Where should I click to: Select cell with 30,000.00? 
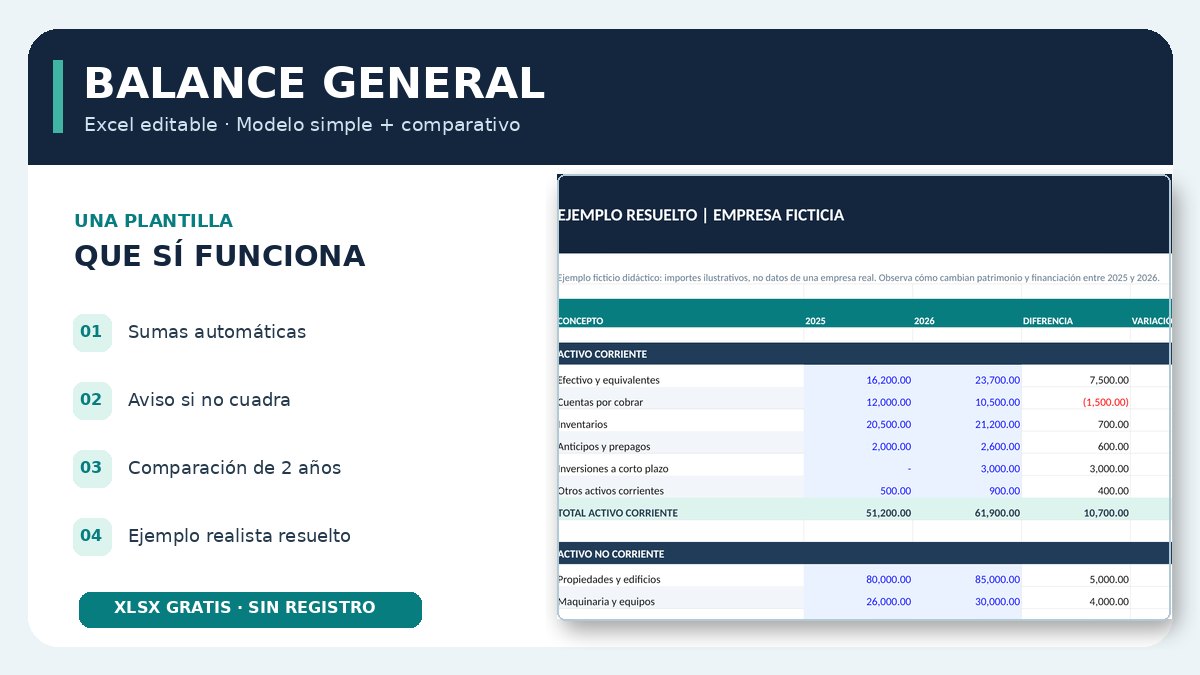967,602
